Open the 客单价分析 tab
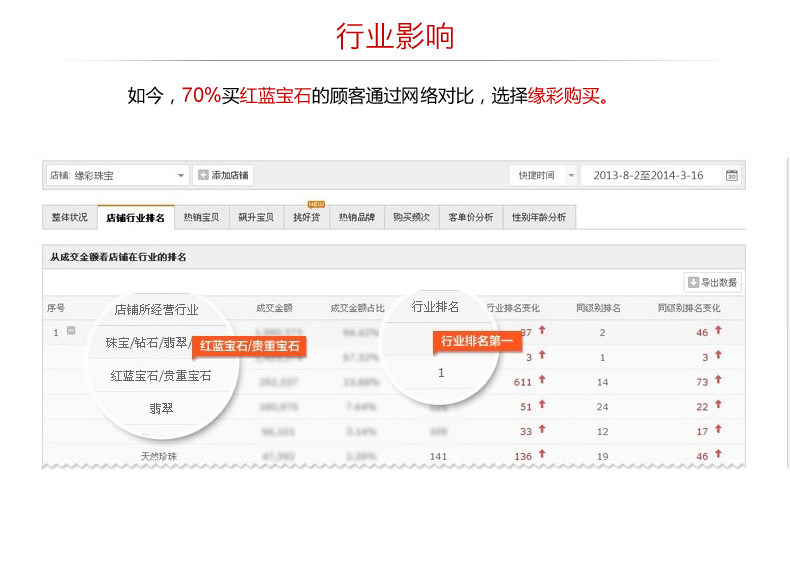790x570 pixels. click(471, 217)
